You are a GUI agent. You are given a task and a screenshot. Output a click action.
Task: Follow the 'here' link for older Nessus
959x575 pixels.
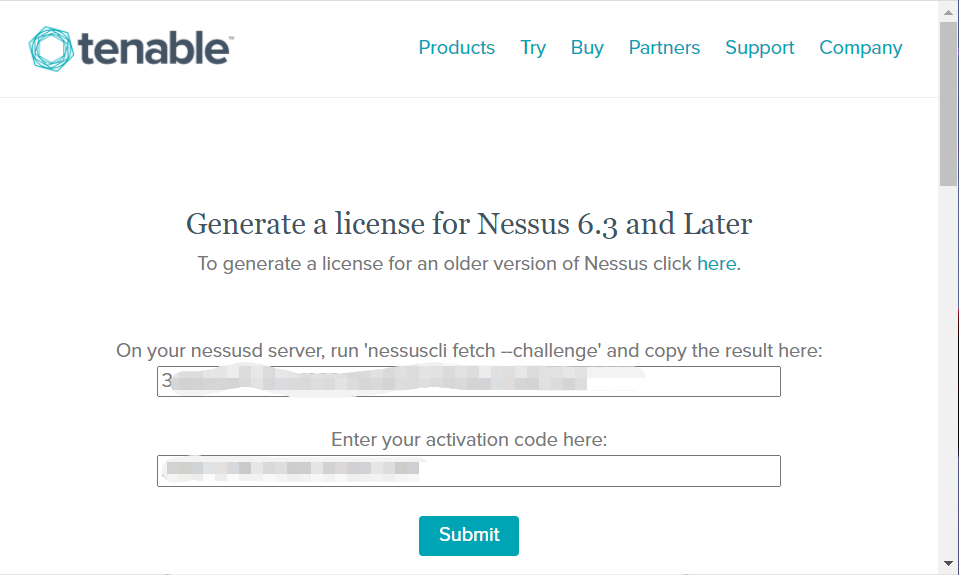(716, 264)
